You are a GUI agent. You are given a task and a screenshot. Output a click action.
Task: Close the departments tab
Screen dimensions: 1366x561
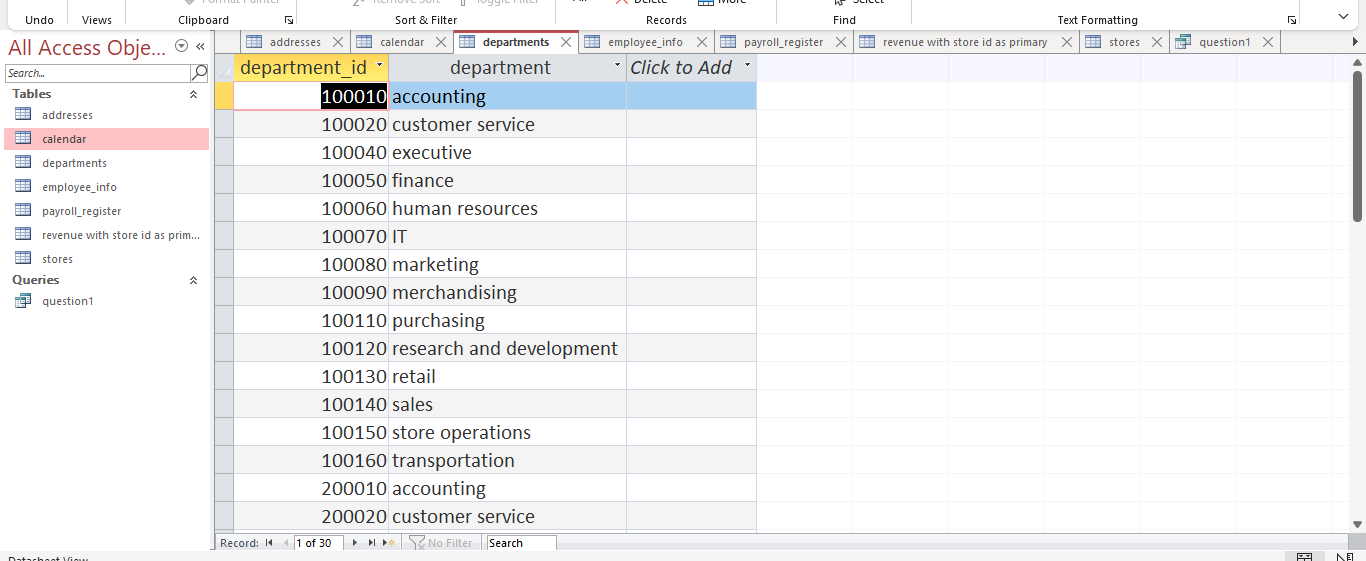click(x=566, y=42)
